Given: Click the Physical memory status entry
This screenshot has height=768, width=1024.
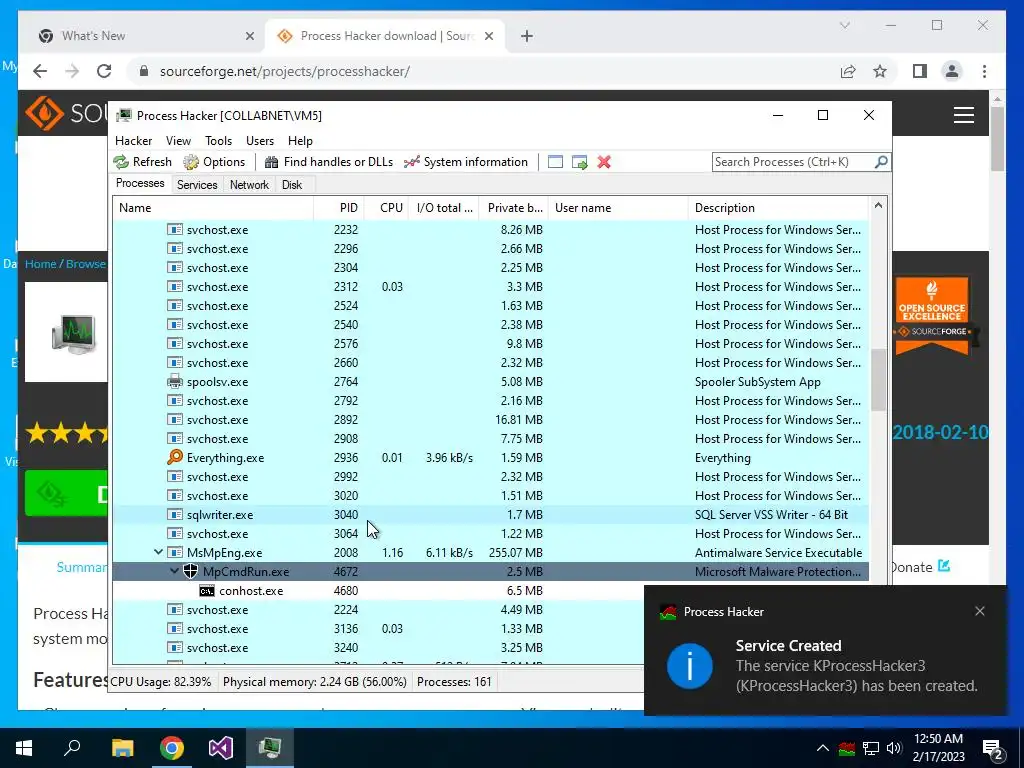Looking at the screenshot, I should pyautogui.click(x=315, y=682).
